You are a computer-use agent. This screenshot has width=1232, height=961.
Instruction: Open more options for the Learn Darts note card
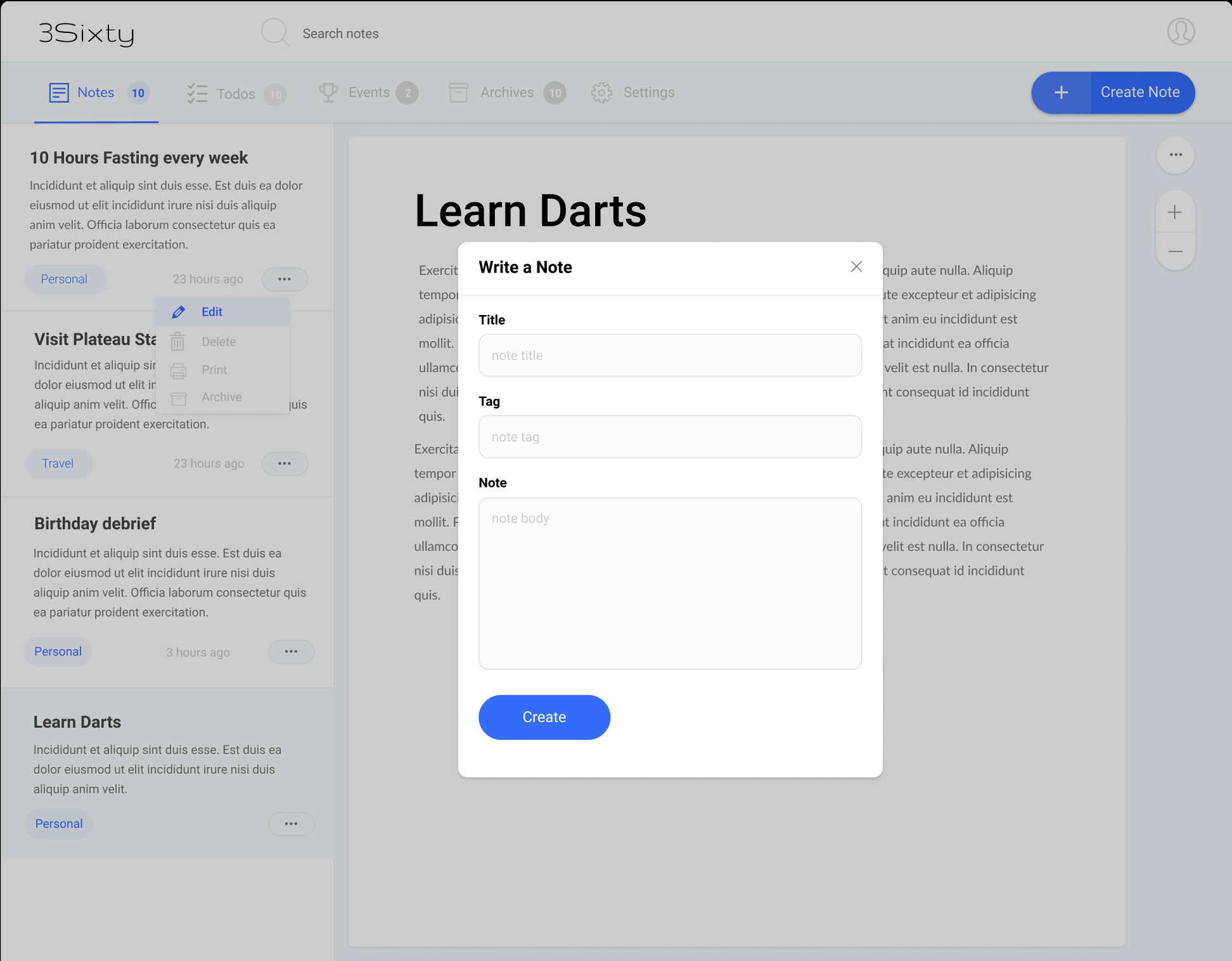pos(291,823)
